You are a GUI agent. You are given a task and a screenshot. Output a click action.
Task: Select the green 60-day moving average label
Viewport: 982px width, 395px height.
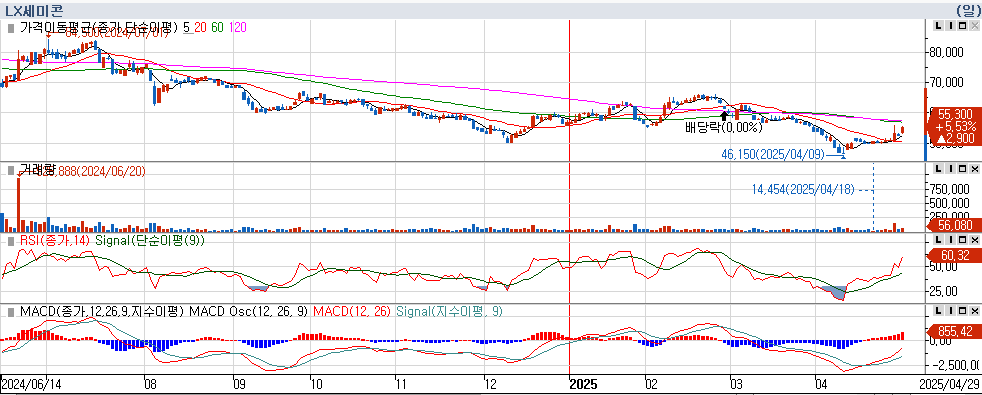(217, 28)
